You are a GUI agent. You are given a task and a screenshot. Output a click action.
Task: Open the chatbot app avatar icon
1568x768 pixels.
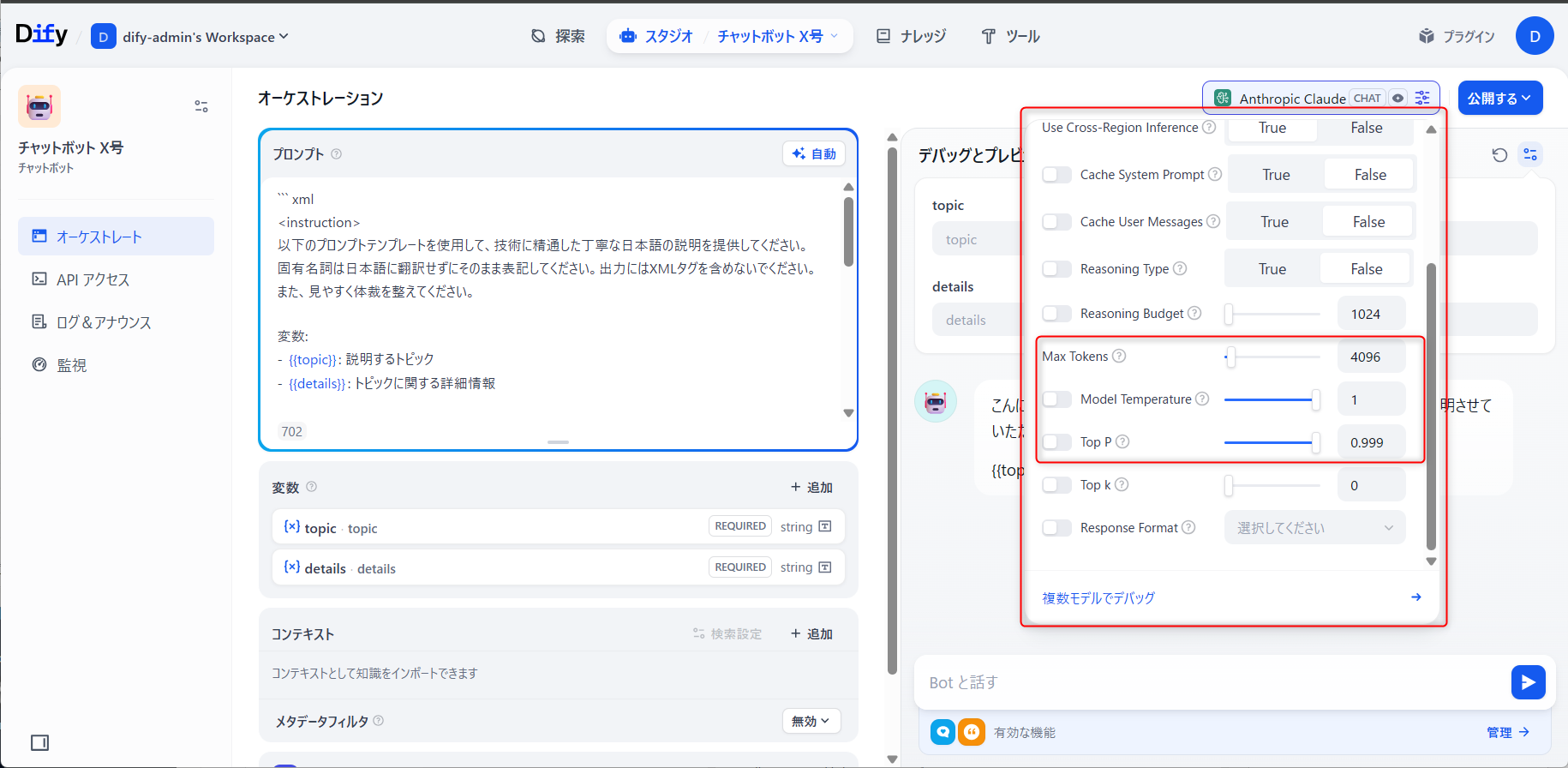point(39,106)
